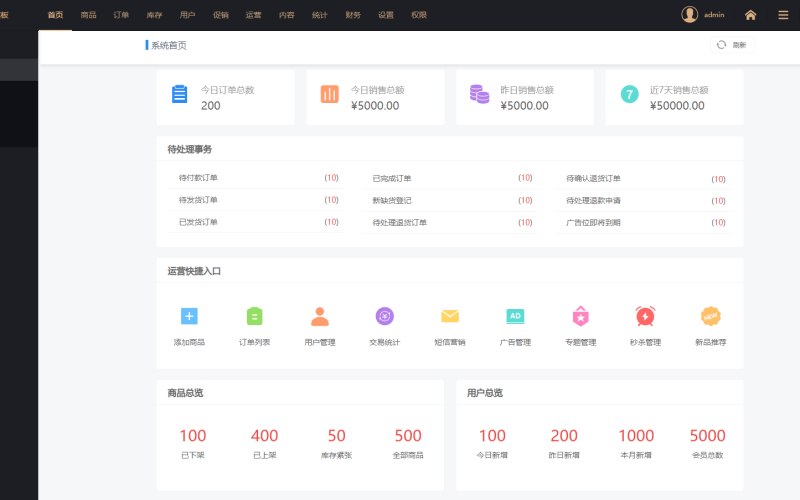Screen dimensions: 800x500
Task: Open the 订单 top menu
Action: (x=121, y=15)
